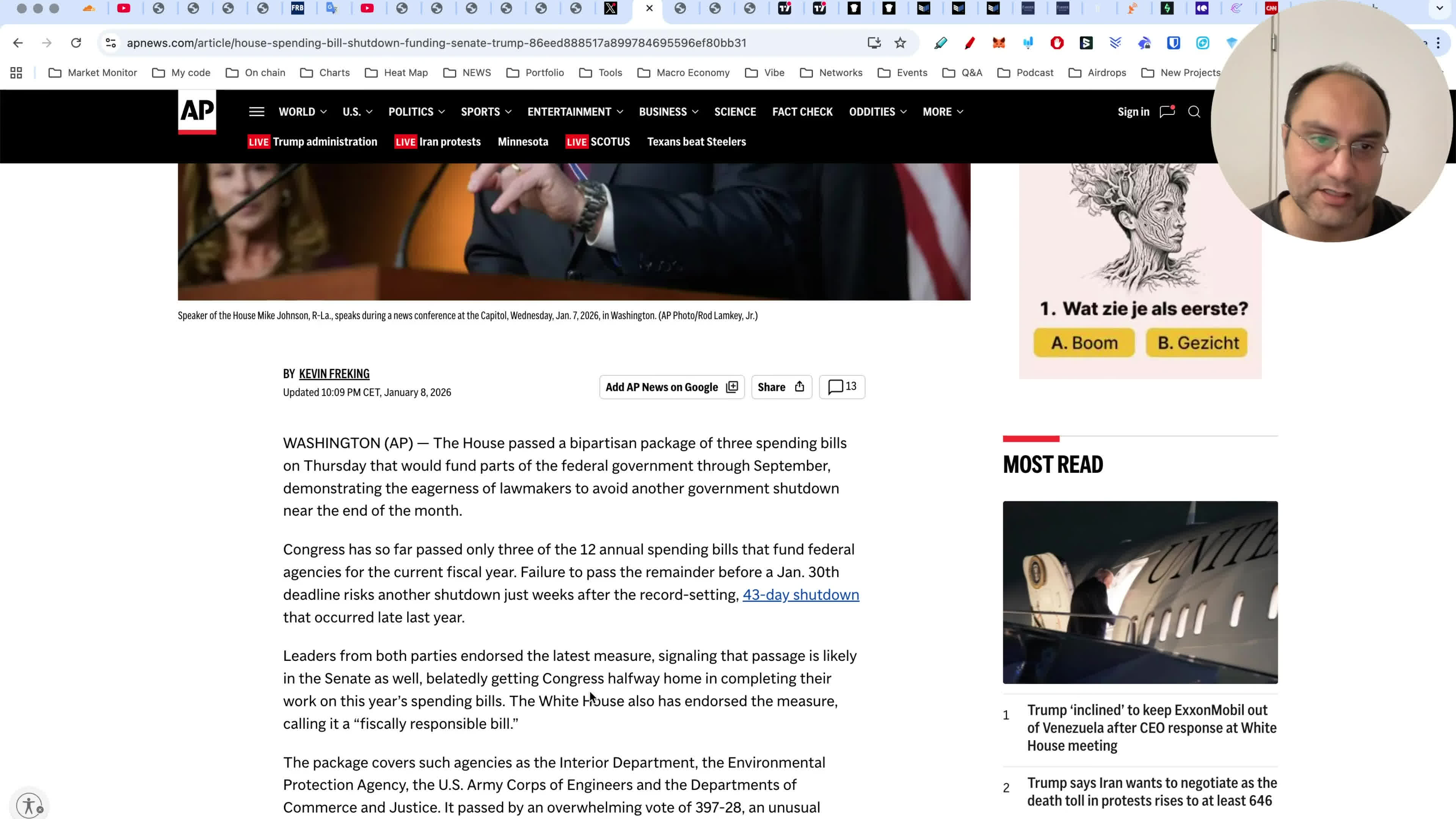Open the teal compass extension icon
Viewport: 1456px width, 819px height.
(1203, 43)
